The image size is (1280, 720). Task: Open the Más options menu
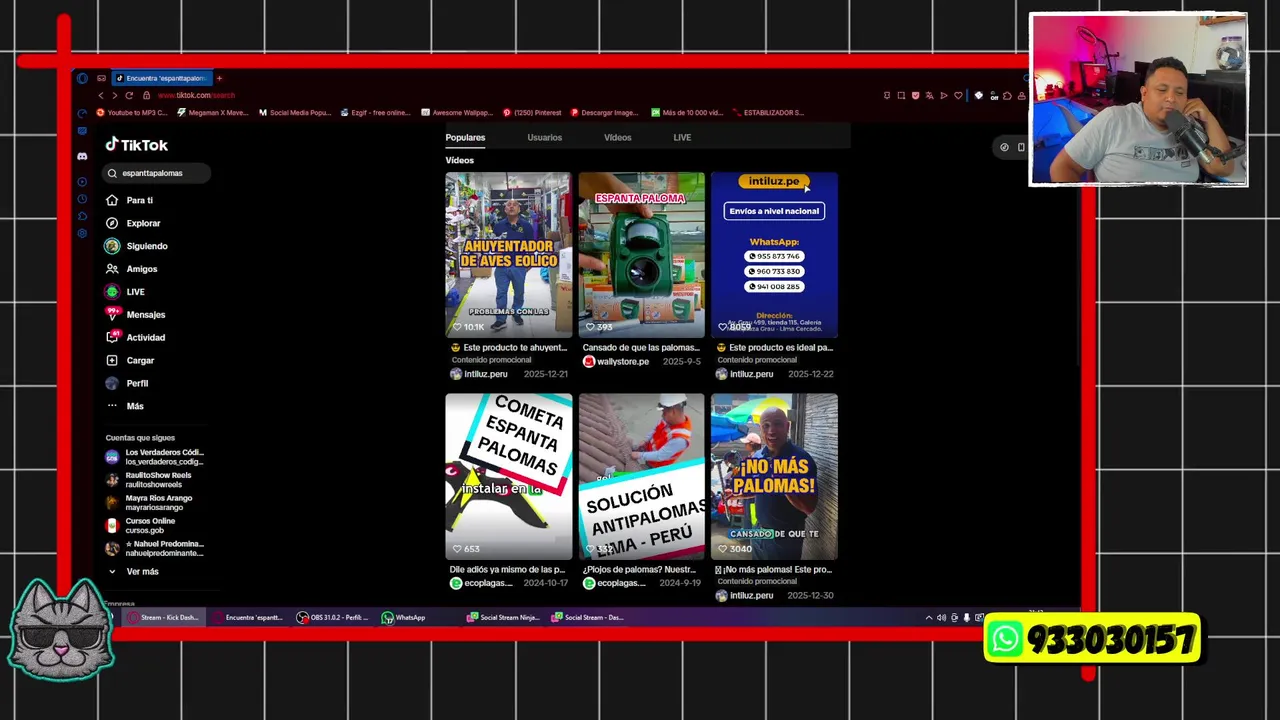click(x=125, y=406)
